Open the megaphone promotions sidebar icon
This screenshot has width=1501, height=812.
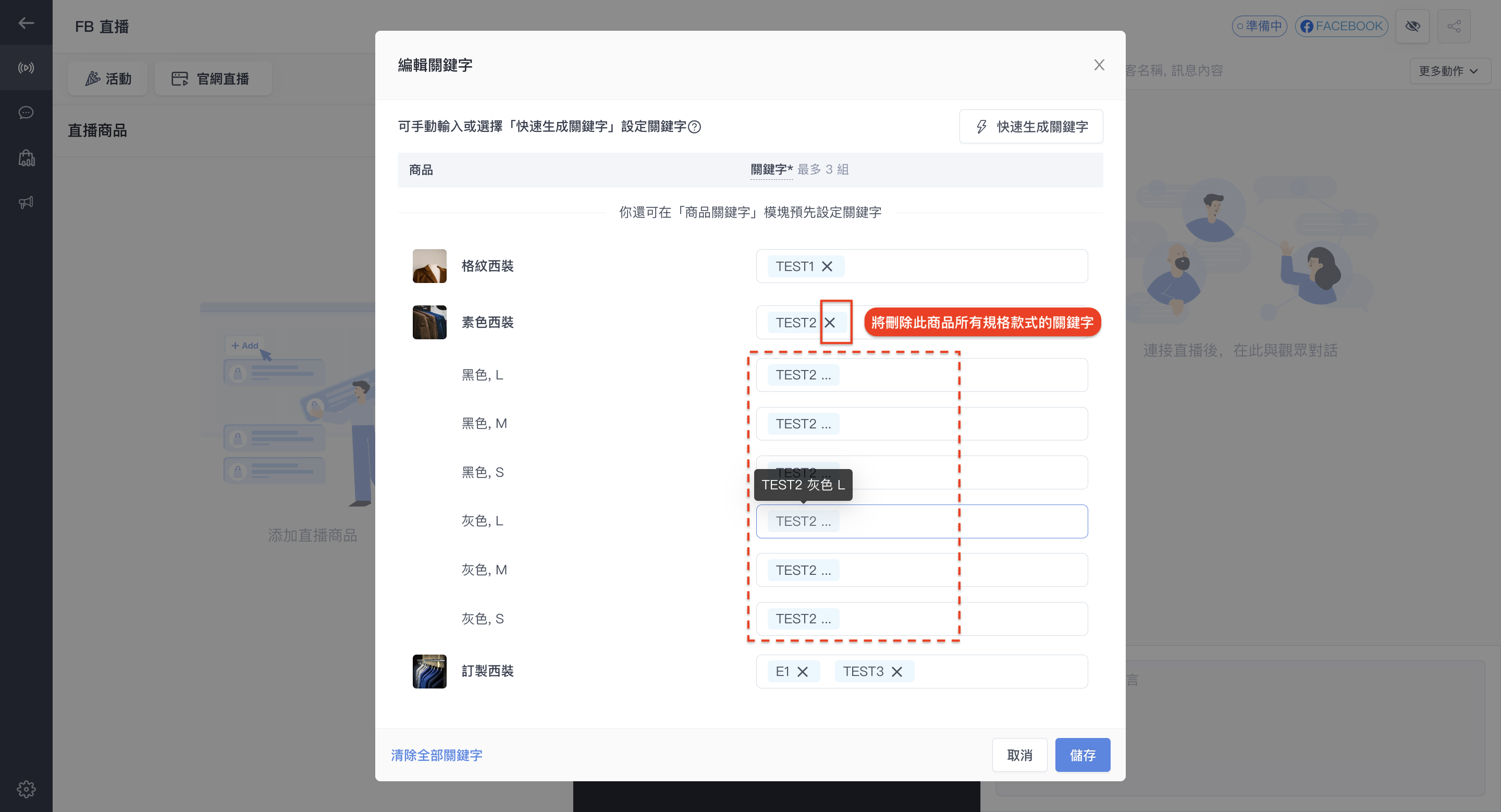(26, 203)
